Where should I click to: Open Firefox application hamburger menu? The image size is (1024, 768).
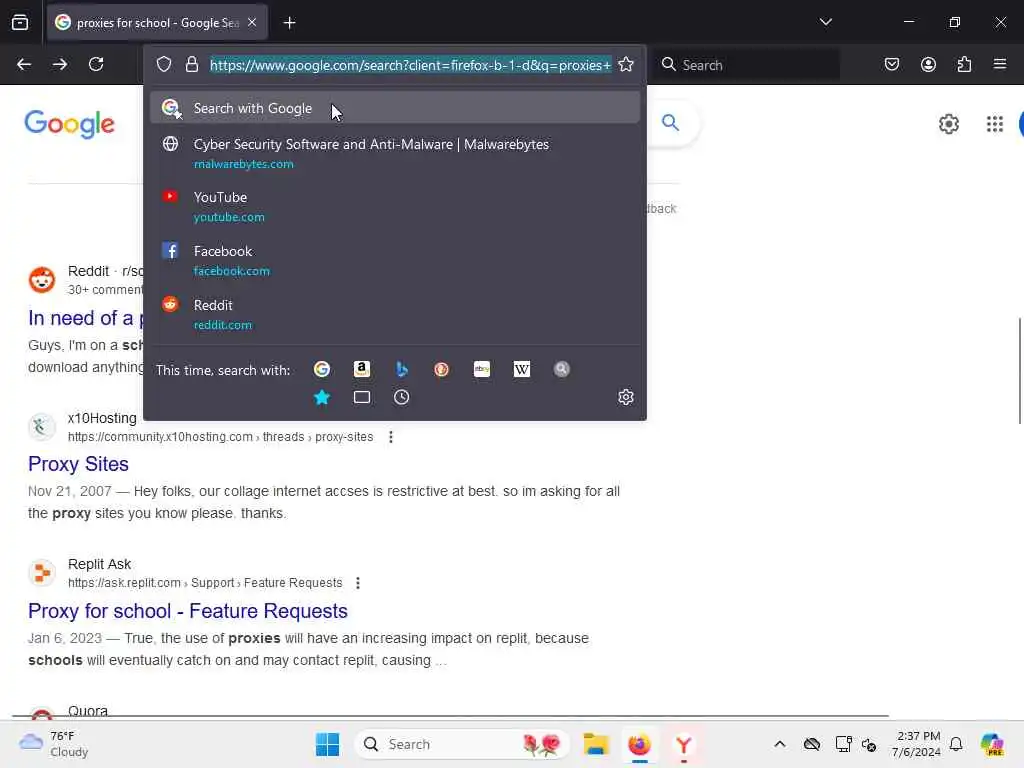point(1000,64)
